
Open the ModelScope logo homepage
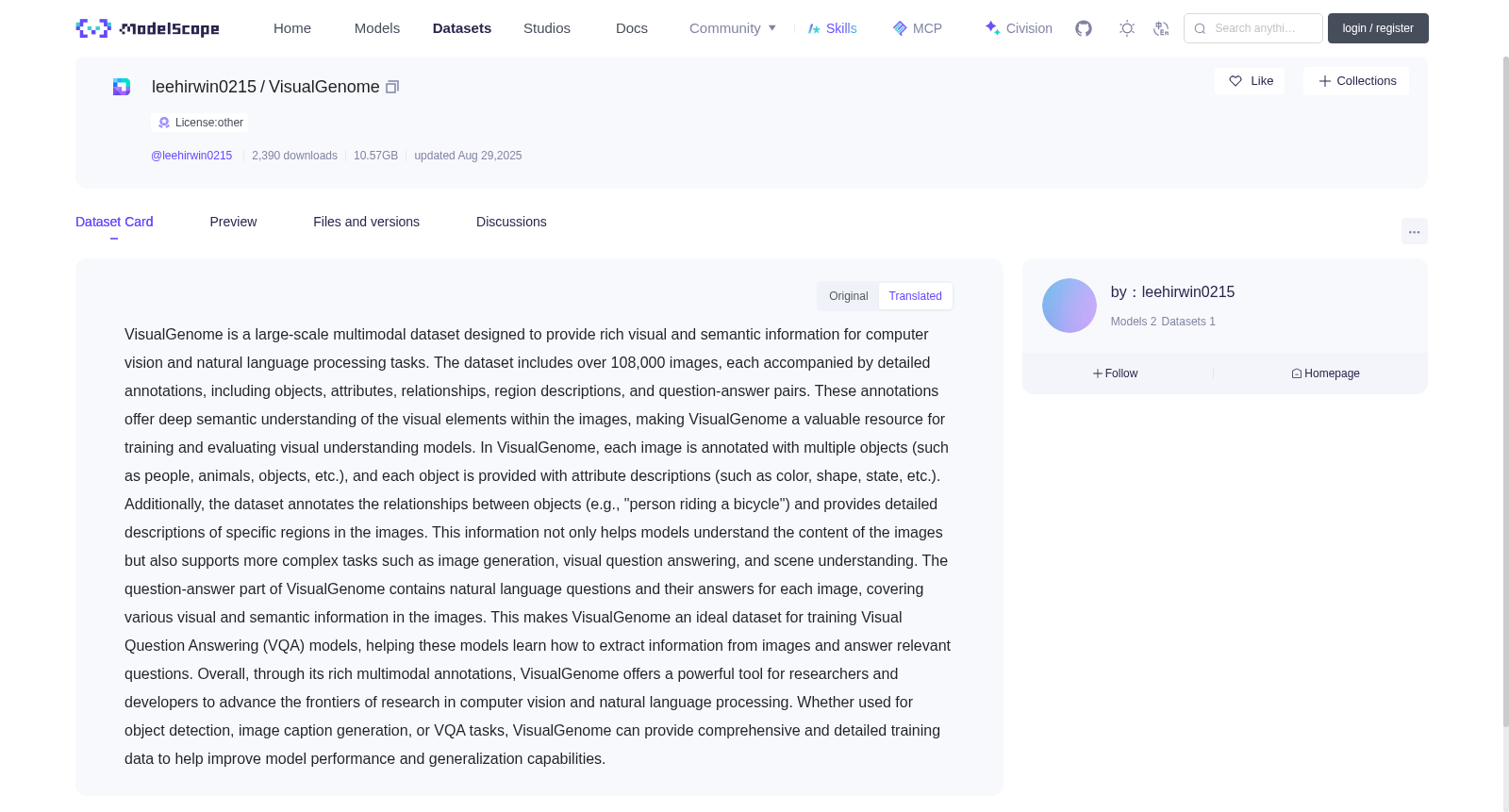coord(147,28)
